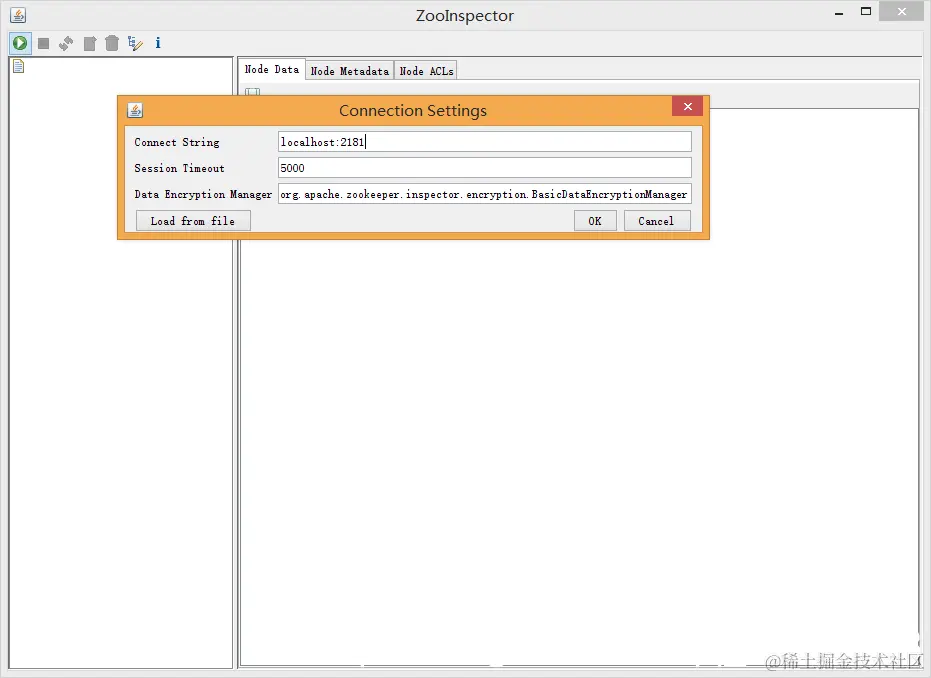Image resolution: width=931 pixels, height=678 pixels.
Task: Click the Delete Node trash icon
Action: [x=112, y=43]
